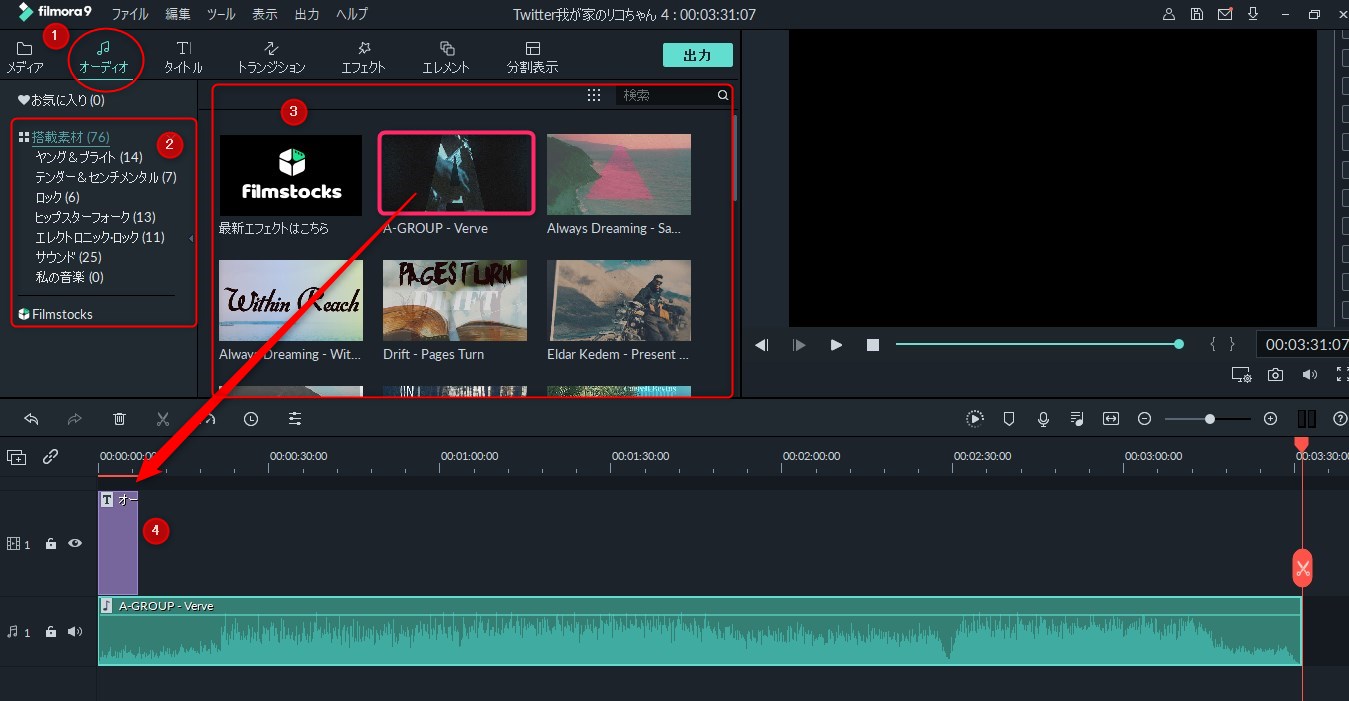Open the Filmstocks 最新エフェクト thumbnail

(291, 175)
